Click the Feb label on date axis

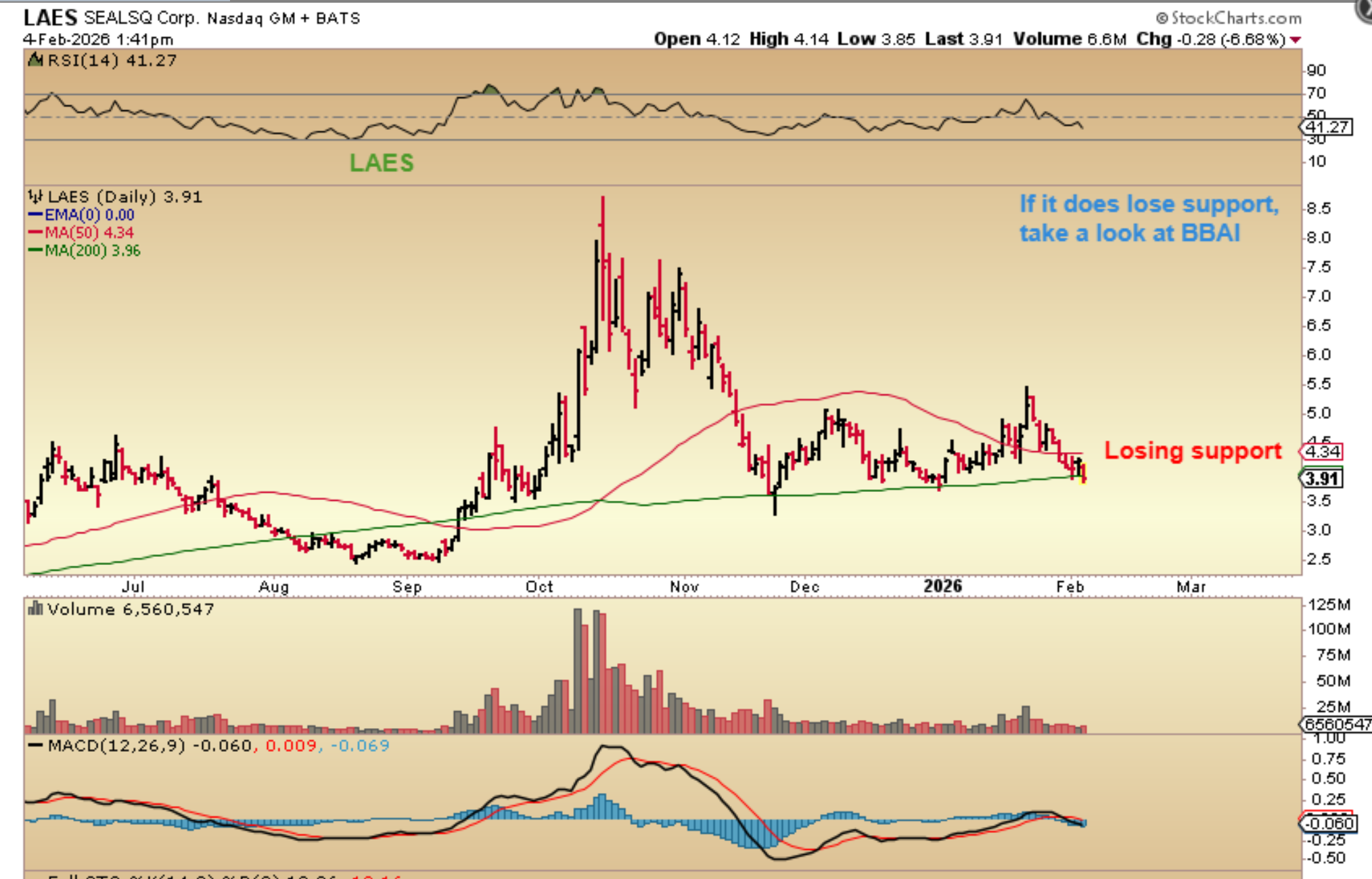(x=1070, y=587)
